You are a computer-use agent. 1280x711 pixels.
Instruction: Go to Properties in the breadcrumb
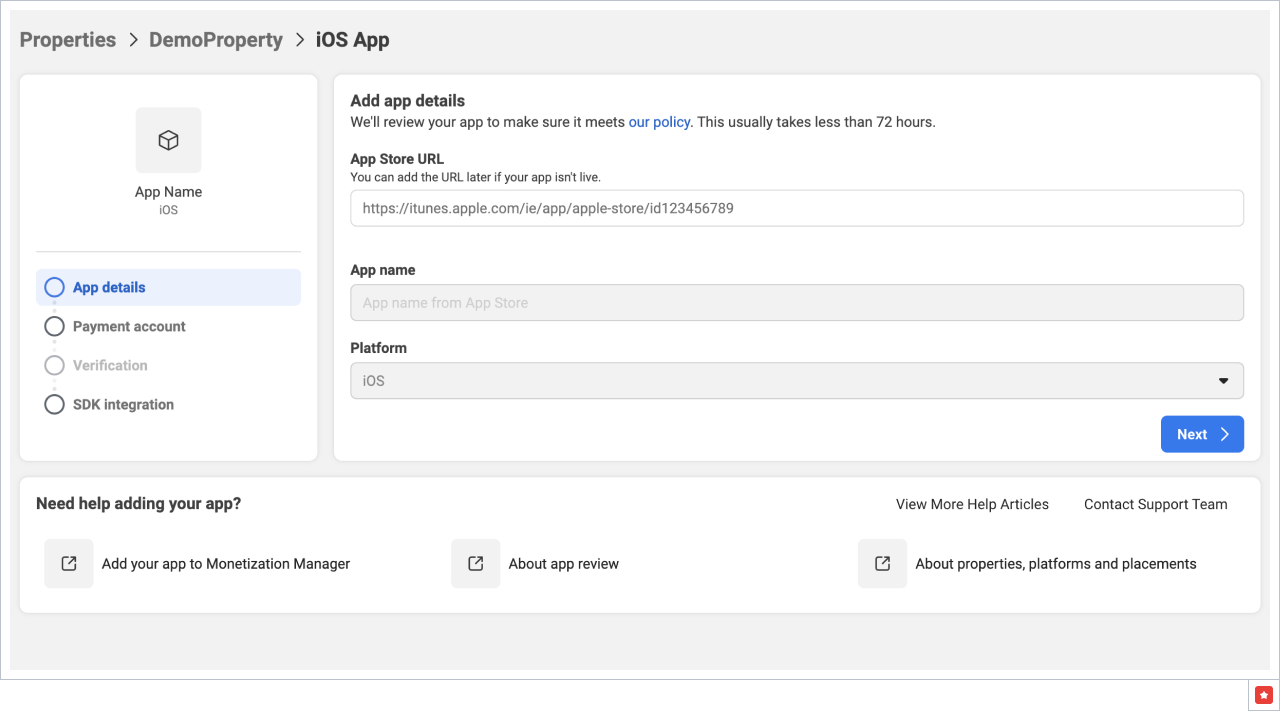68,40
